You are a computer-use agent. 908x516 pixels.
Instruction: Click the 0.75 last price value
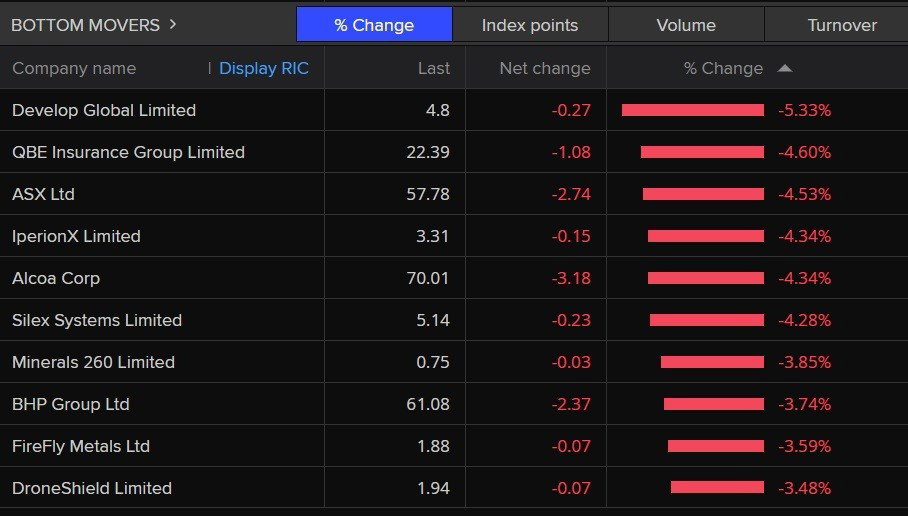(x=433, y=362)
